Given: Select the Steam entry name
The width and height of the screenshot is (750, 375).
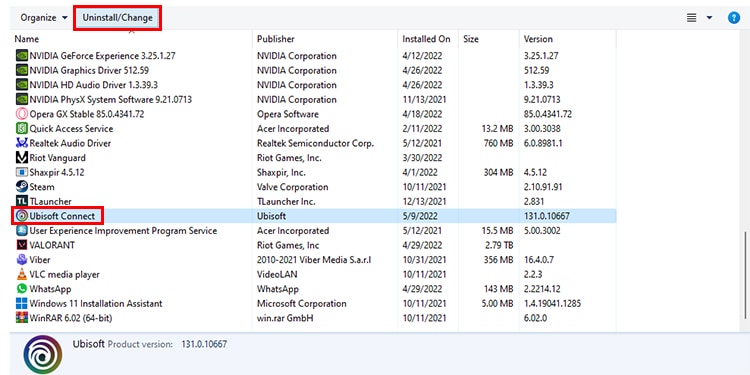Looking at the screenshot, I should 42,187.
